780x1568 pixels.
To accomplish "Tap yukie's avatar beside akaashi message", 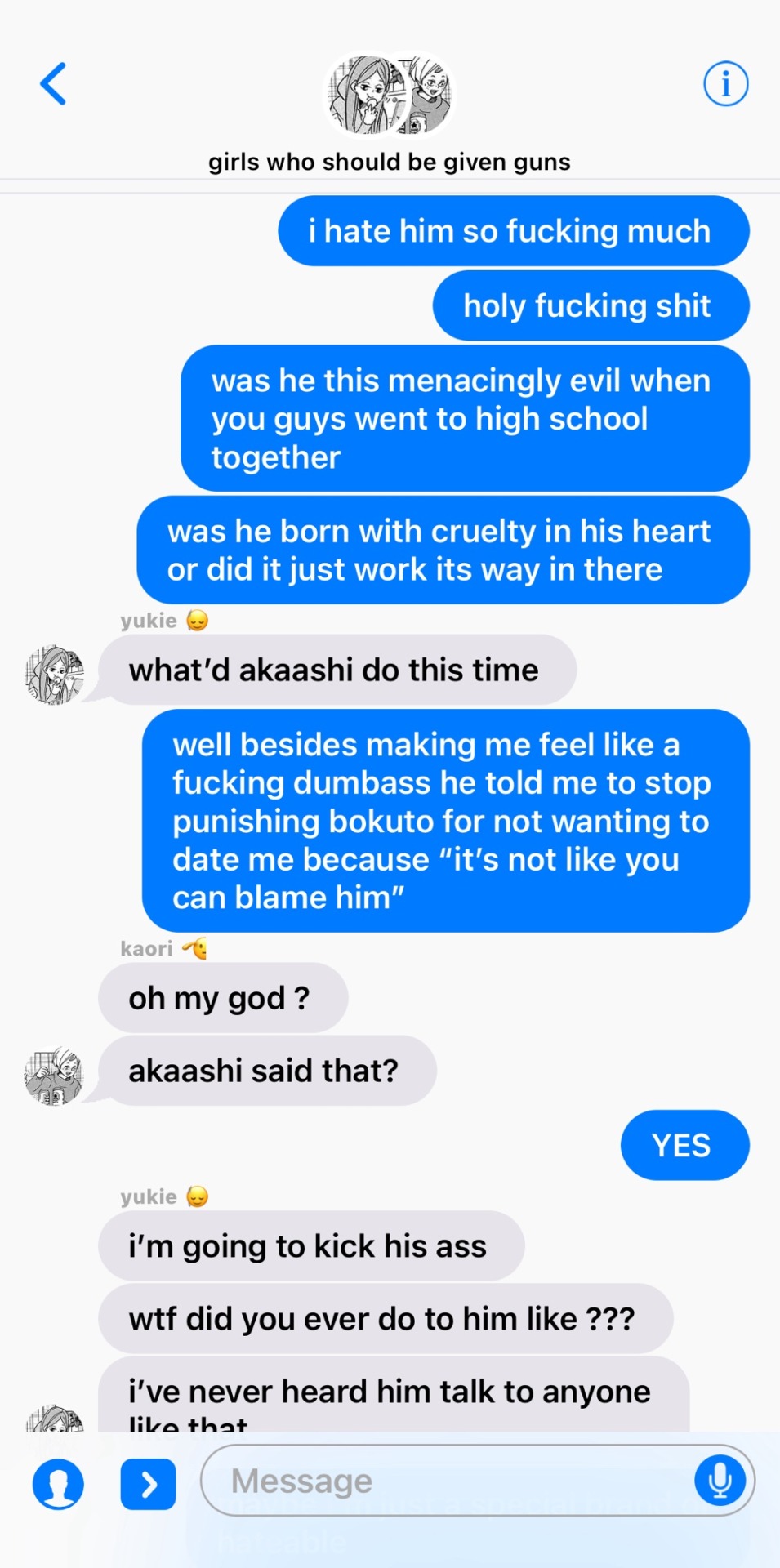I will 54,675.
